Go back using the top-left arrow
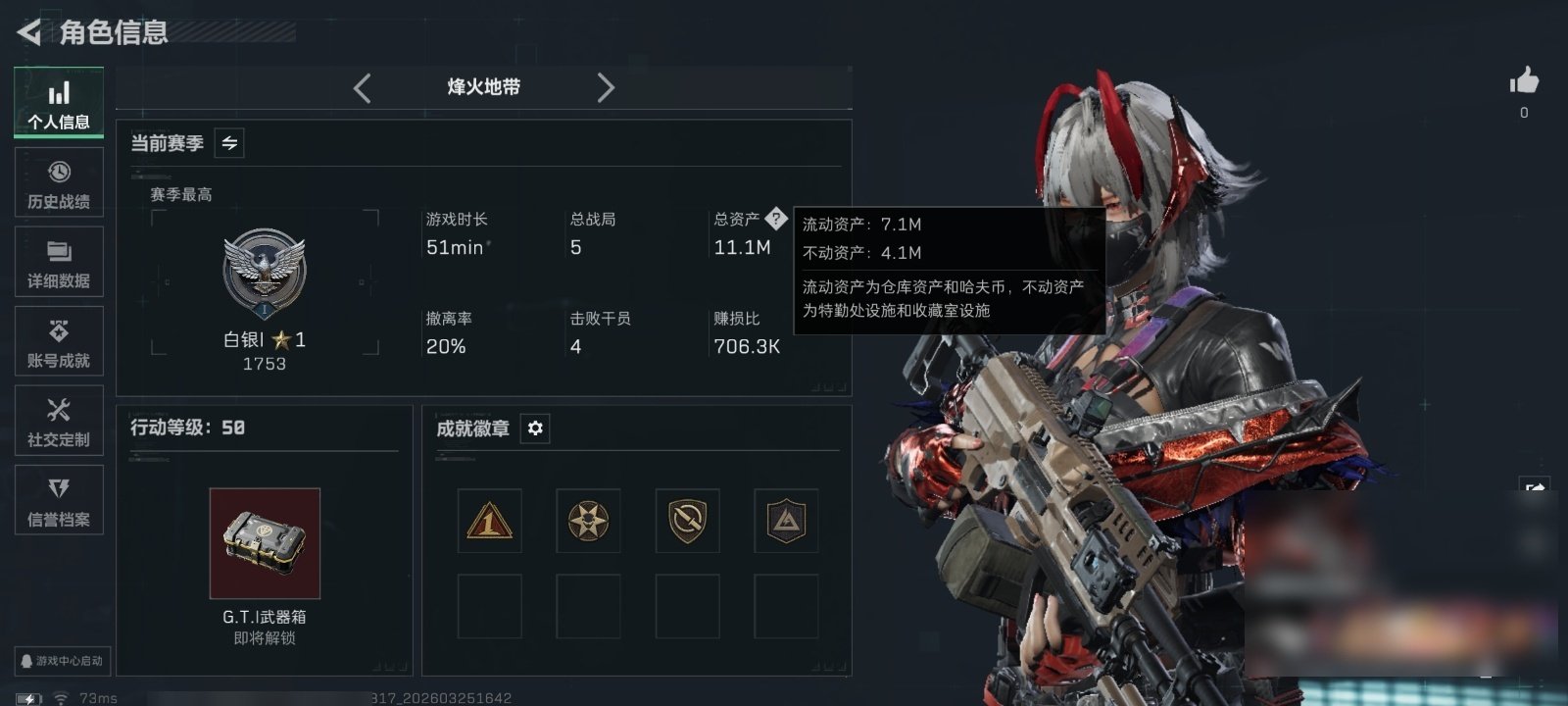The image size is (1568, 706). click(29, 32)
